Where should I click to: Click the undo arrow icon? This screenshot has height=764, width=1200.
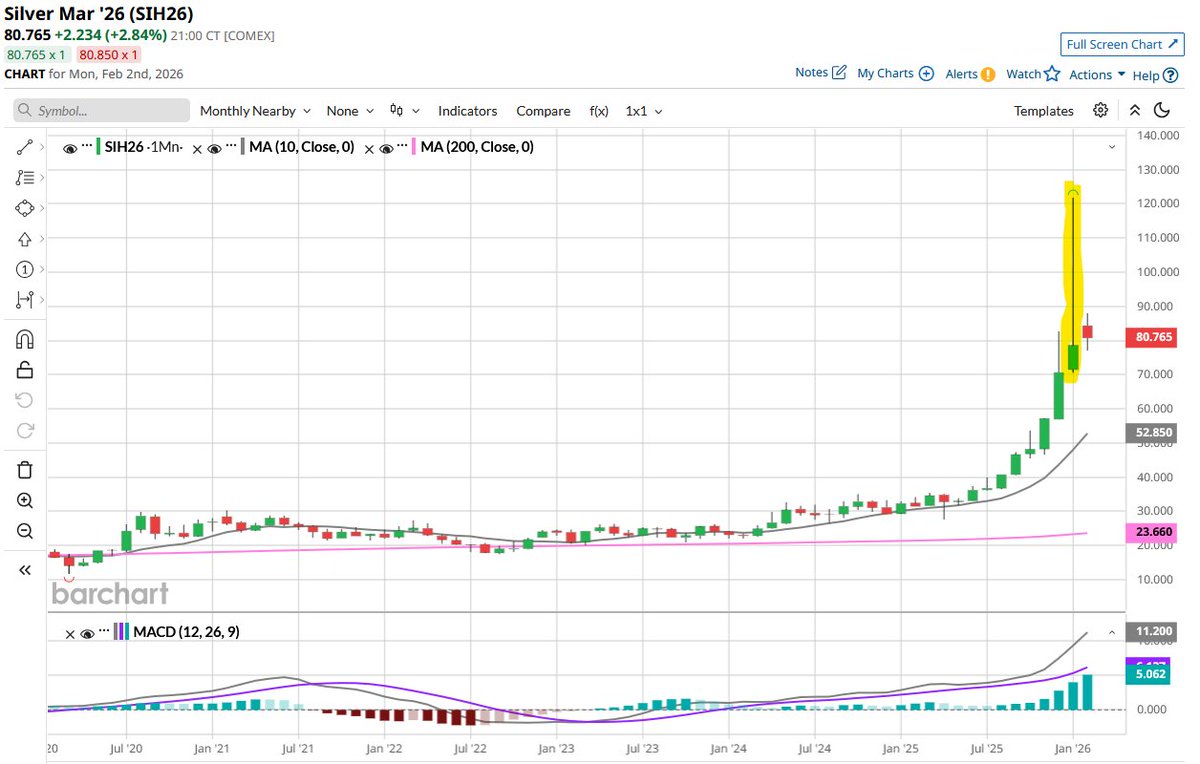[25, 401]
